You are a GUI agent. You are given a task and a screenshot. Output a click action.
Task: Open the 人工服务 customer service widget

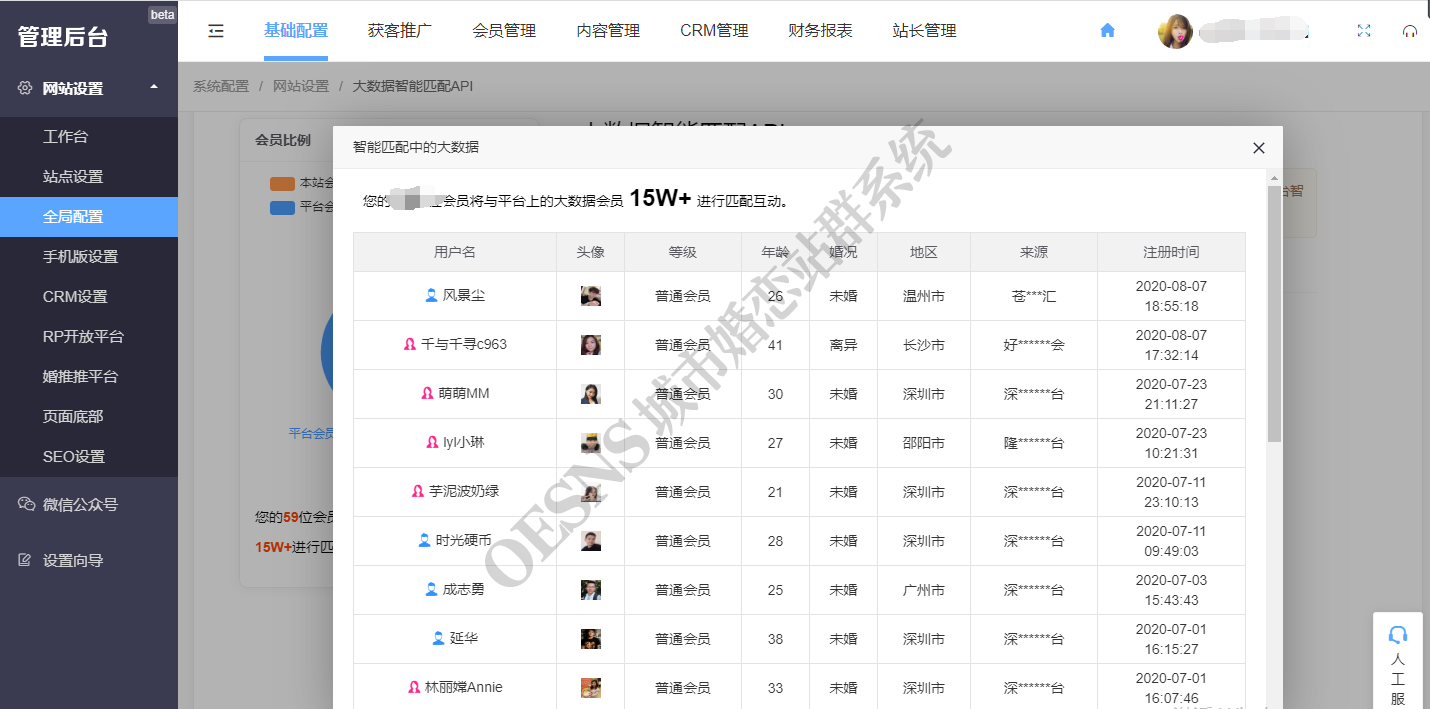(1398, 662)
